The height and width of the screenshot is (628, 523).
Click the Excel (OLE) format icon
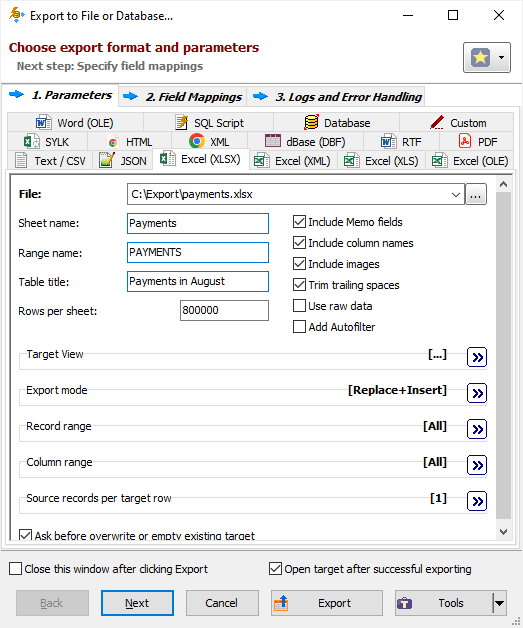coord(439,160)
